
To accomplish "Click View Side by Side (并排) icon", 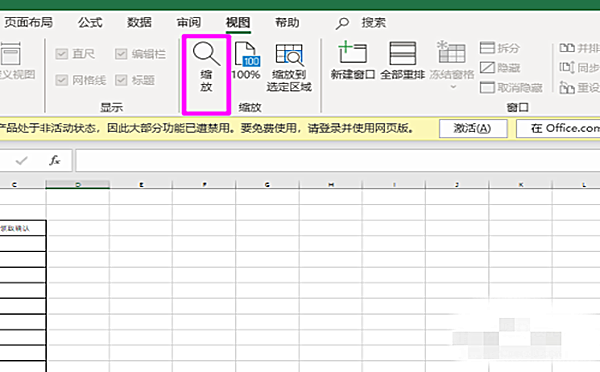I will 567,48.
